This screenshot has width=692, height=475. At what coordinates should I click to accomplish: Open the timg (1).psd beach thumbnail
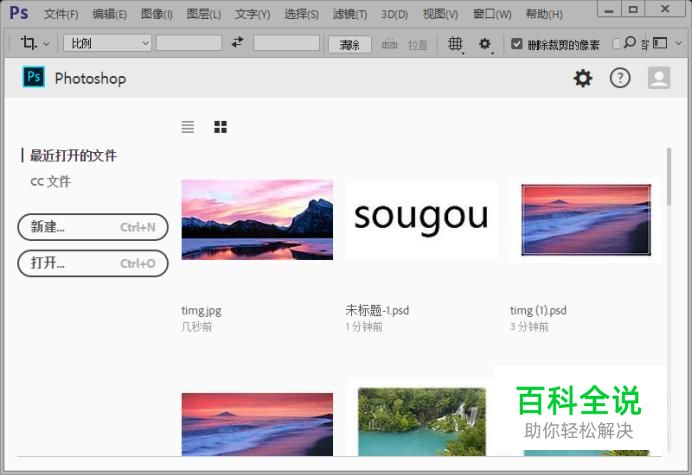[x=586, y=219]
